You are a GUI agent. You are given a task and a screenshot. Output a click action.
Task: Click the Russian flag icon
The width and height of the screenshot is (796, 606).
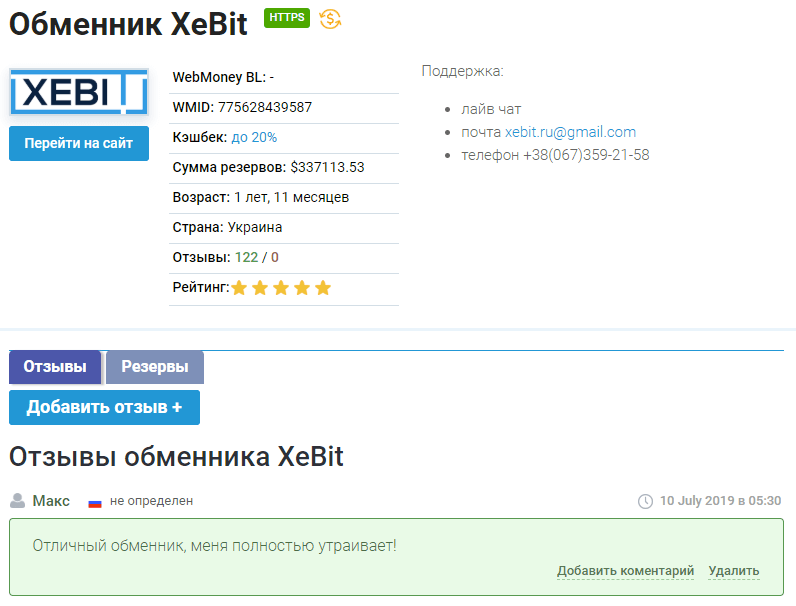(95, 503)
